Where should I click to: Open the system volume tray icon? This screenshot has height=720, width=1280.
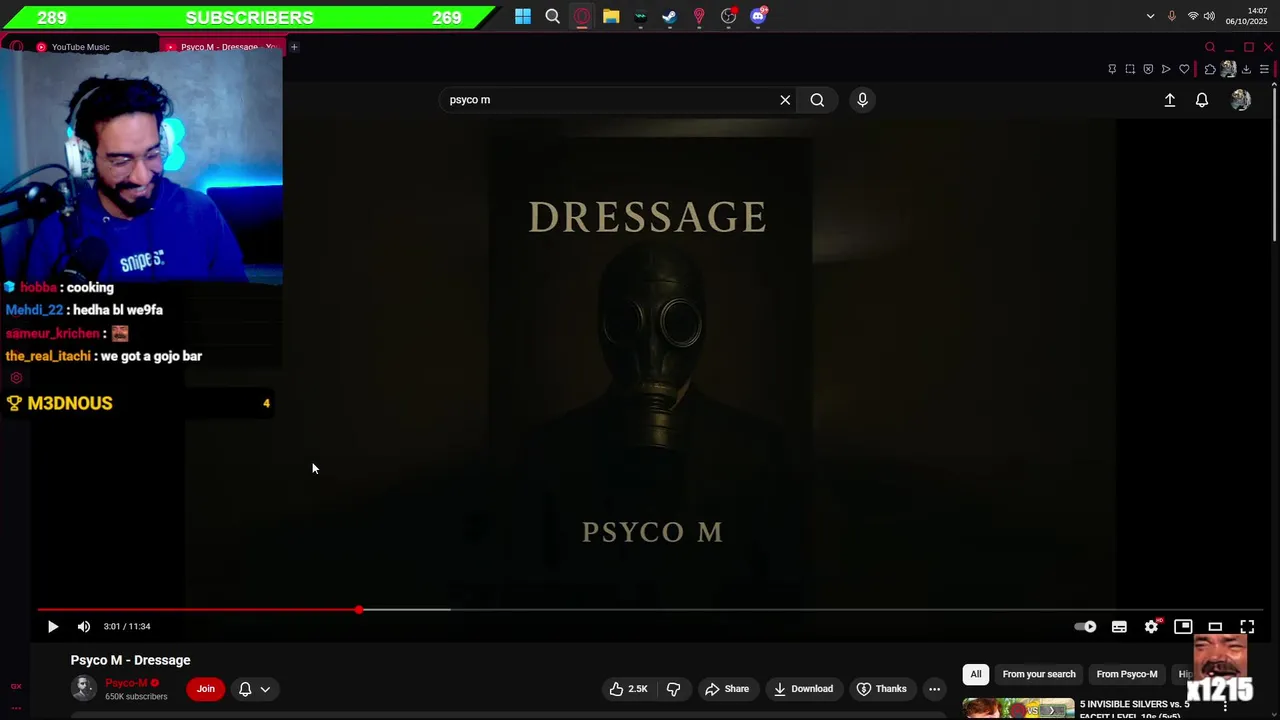point(1209,16)
